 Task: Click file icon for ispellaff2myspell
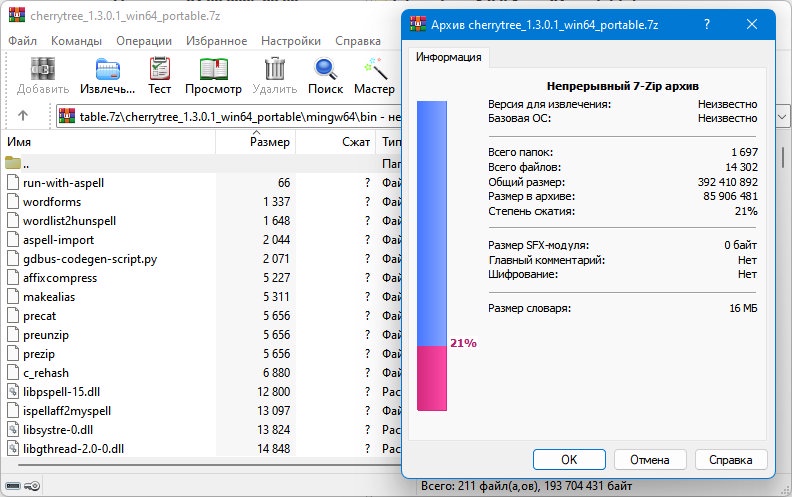13,411
